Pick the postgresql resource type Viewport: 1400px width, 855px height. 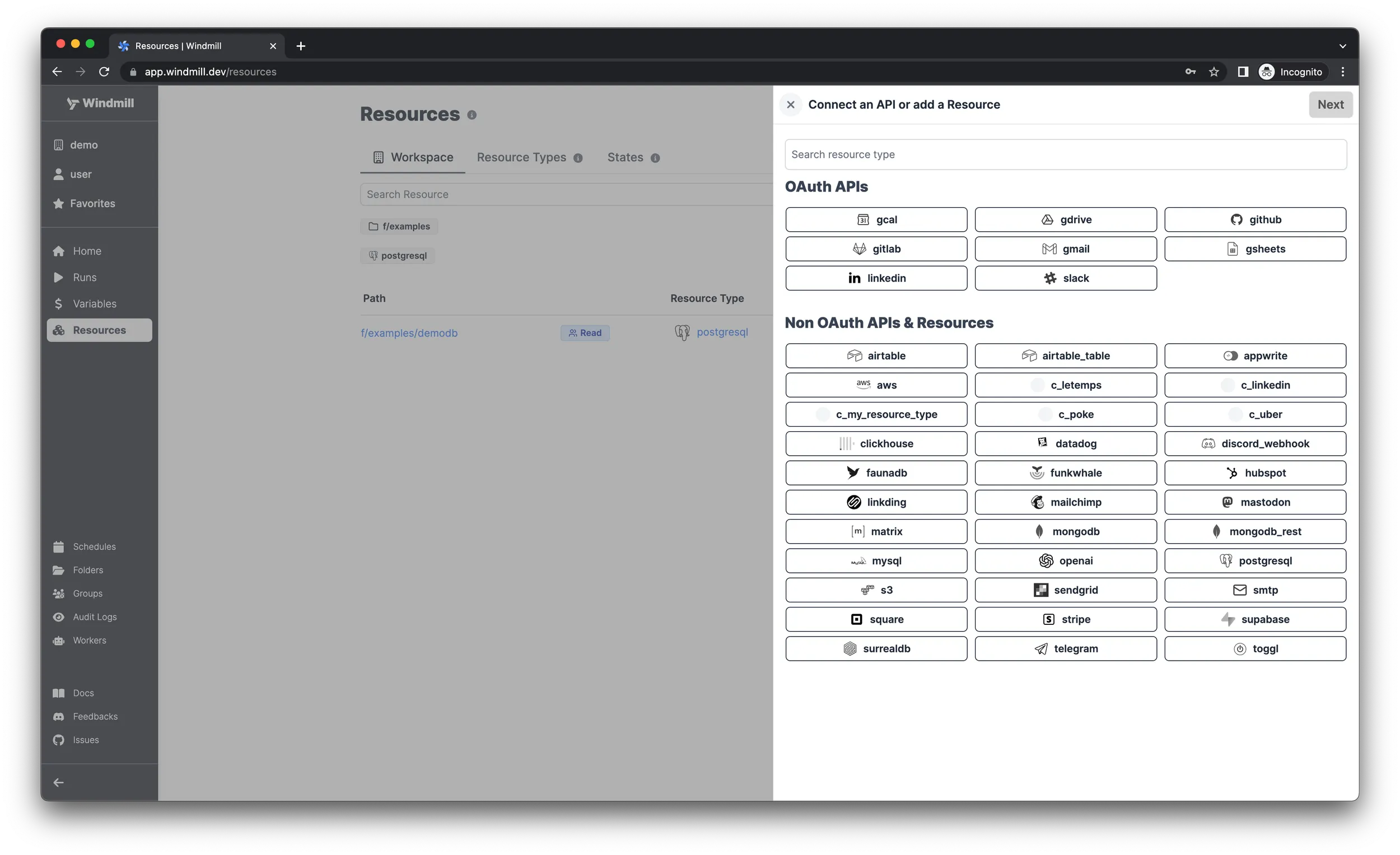pyautogui.click(x=1255, y=560)
